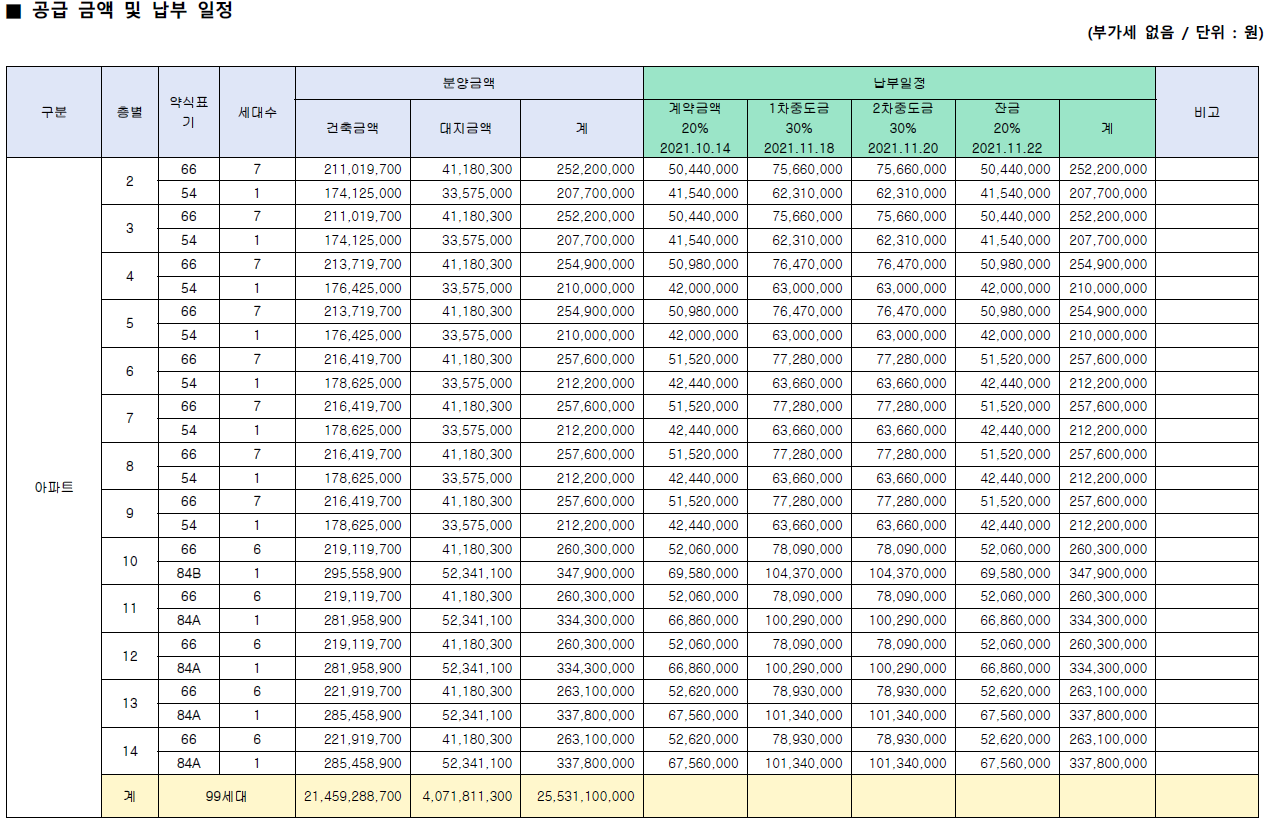Image resolution: width=1268 pixels, height=826 pixels.
Task: Select total 건축금액 '21,459,288,700'
Action: click(x=353, y=796)
